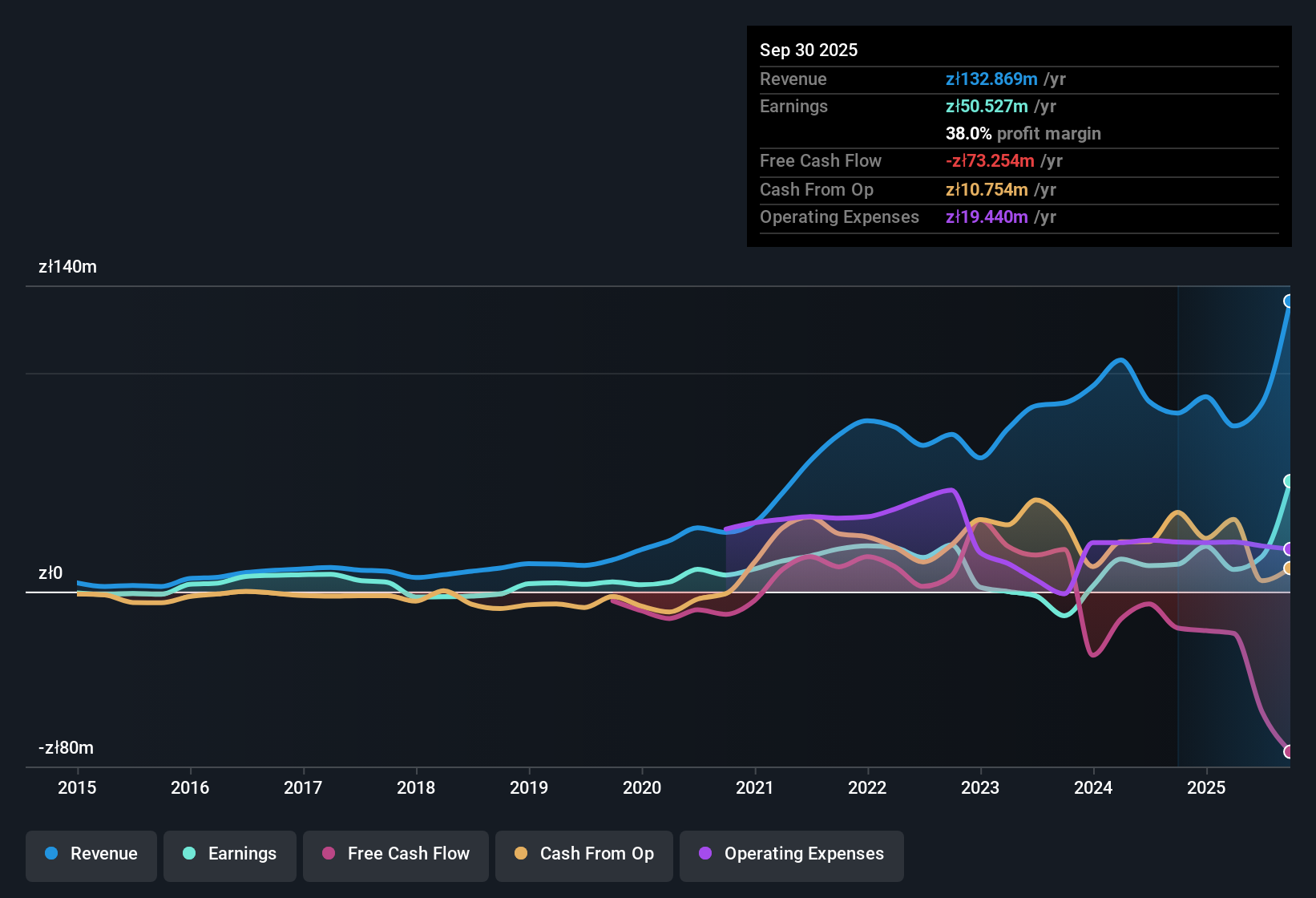Toggle the Revenue series visibility
Image resolution: width=1316 pixels, height=898 pixels.
tap(91, 854)
